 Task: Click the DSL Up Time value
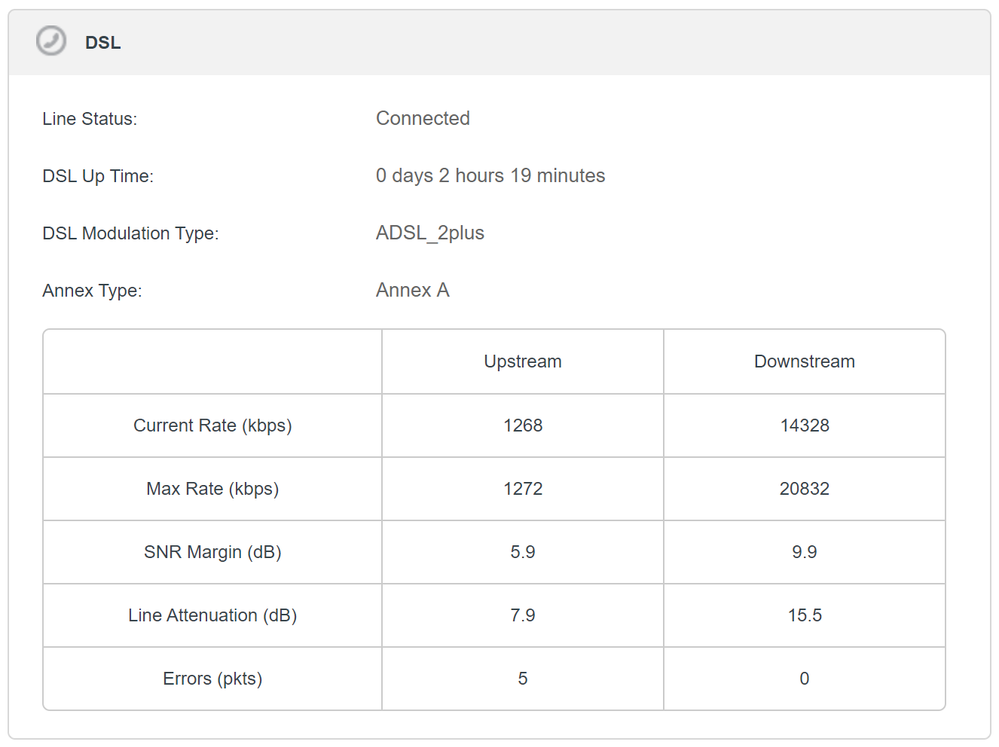[490, 176]
